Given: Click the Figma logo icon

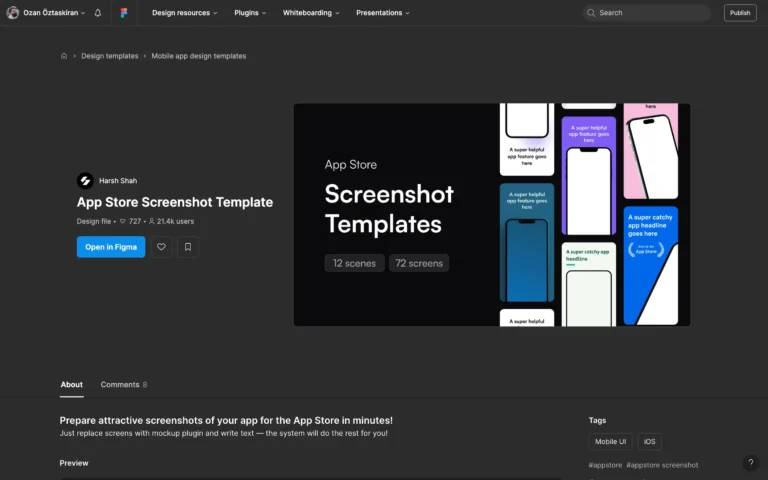Looking at the screenshot, I should (x=124, y=13).
